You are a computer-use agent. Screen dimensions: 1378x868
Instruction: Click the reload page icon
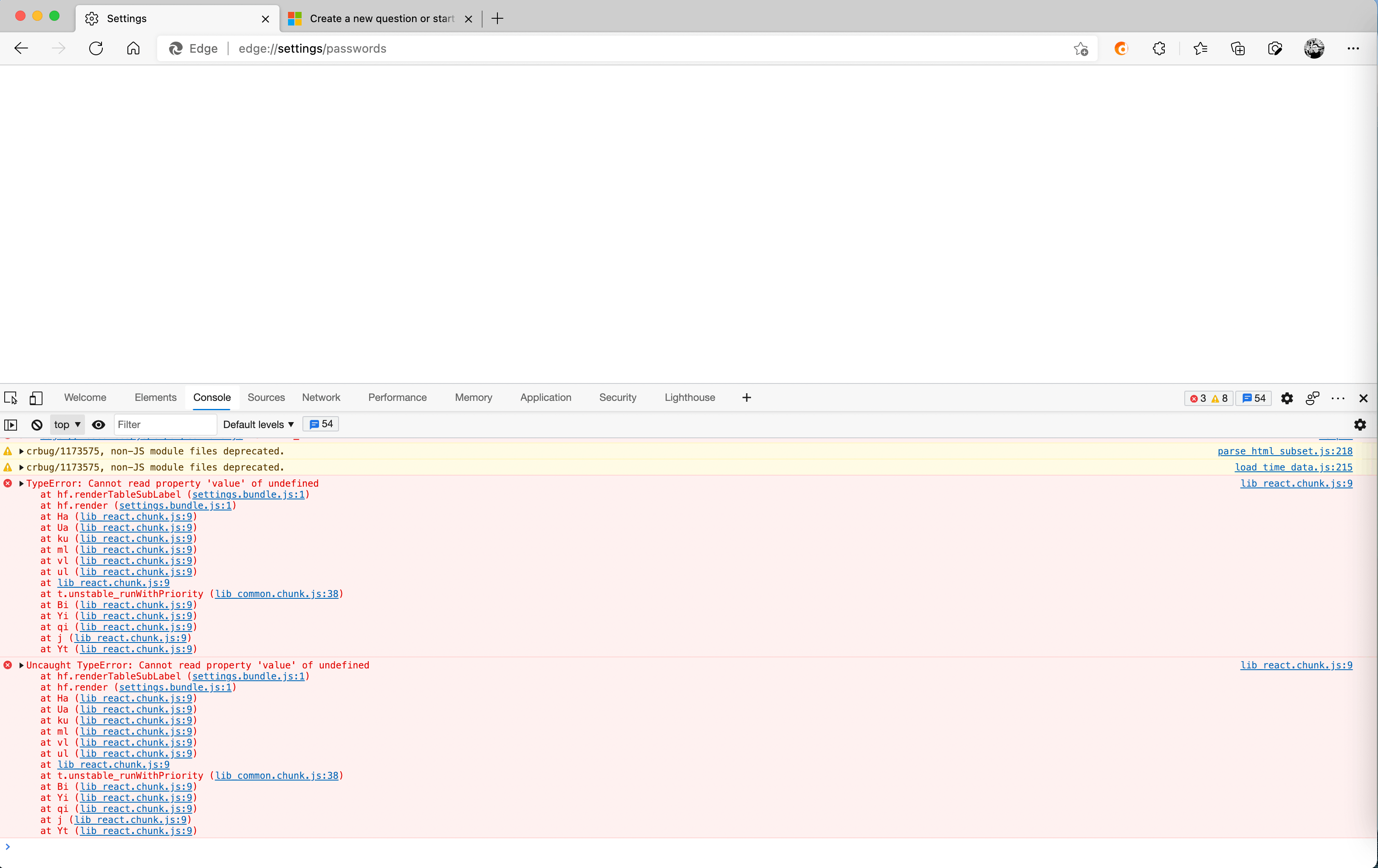pyautogui.click(x=96, y=49)
